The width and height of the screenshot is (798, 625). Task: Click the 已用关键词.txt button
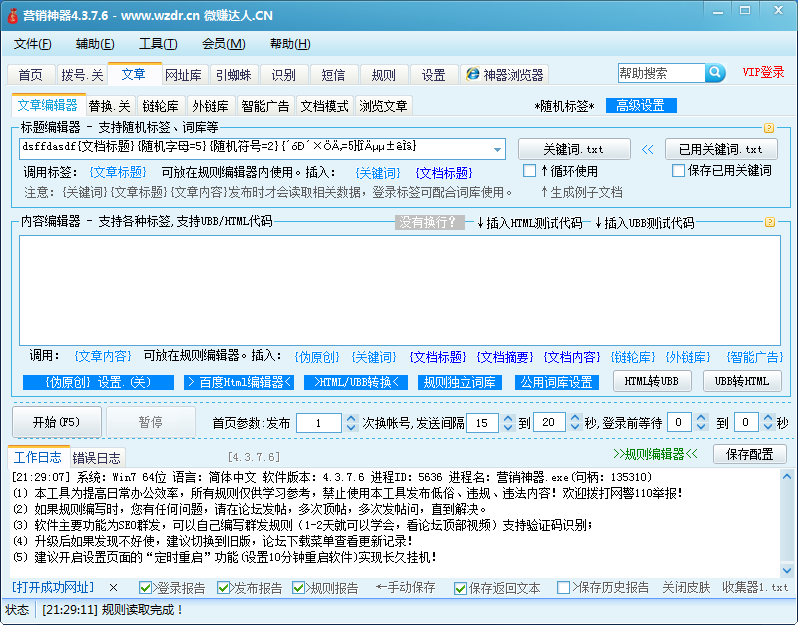click(721, 150)
